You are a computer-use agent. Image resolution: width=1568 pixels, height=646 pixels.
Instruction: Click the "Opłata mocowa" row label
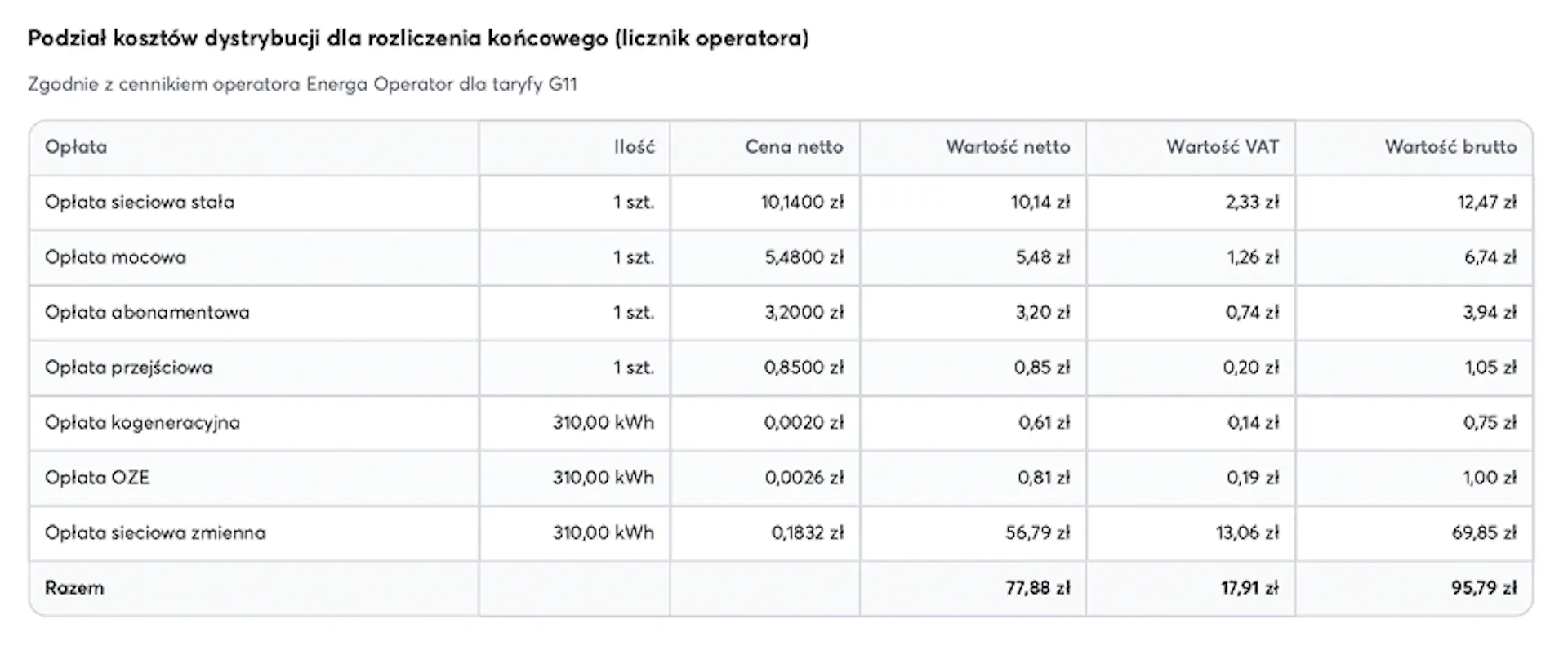tap(116, 257)
